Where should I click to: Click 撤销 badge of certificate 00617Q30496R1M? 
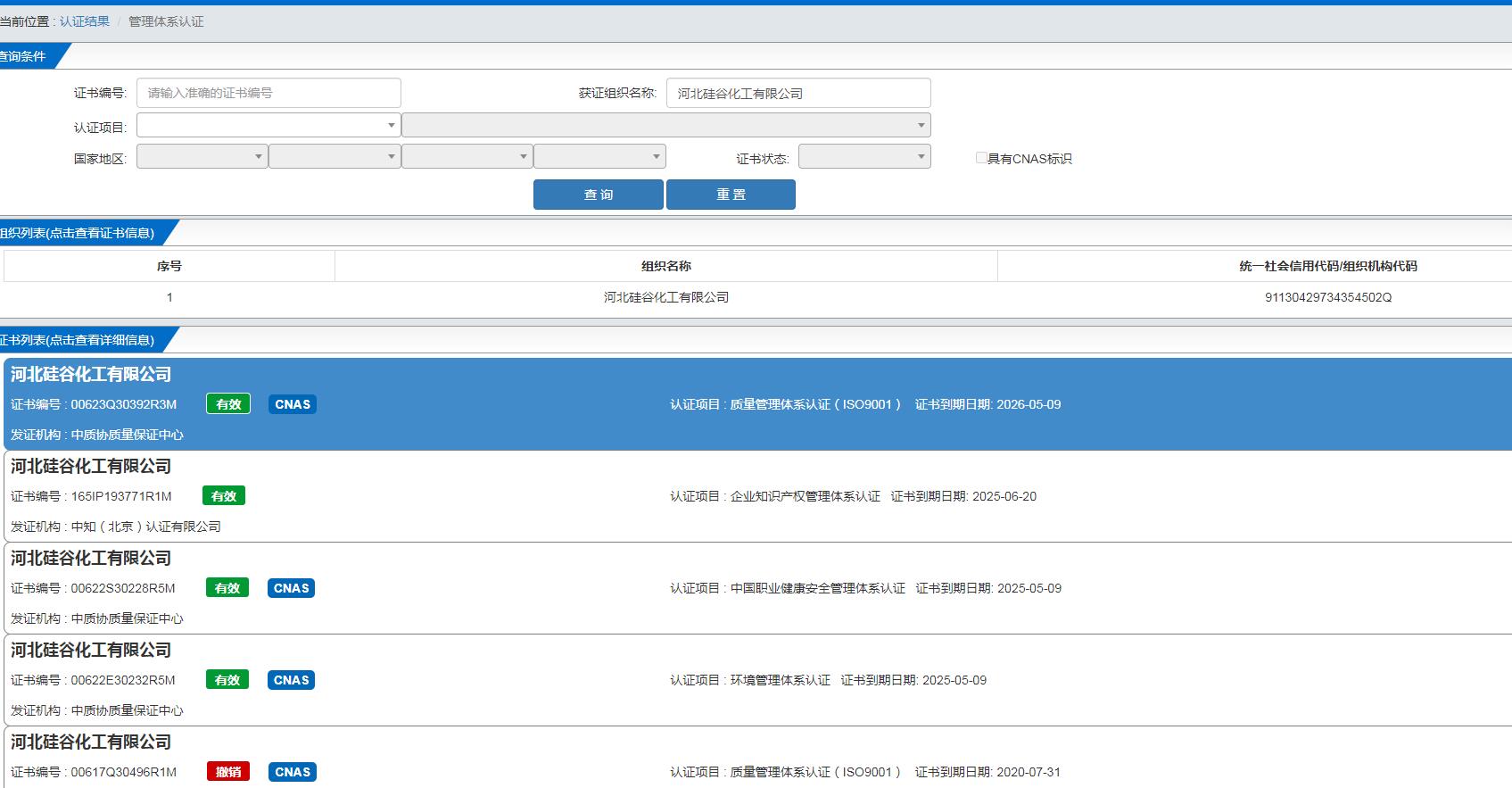click(228, 772)
